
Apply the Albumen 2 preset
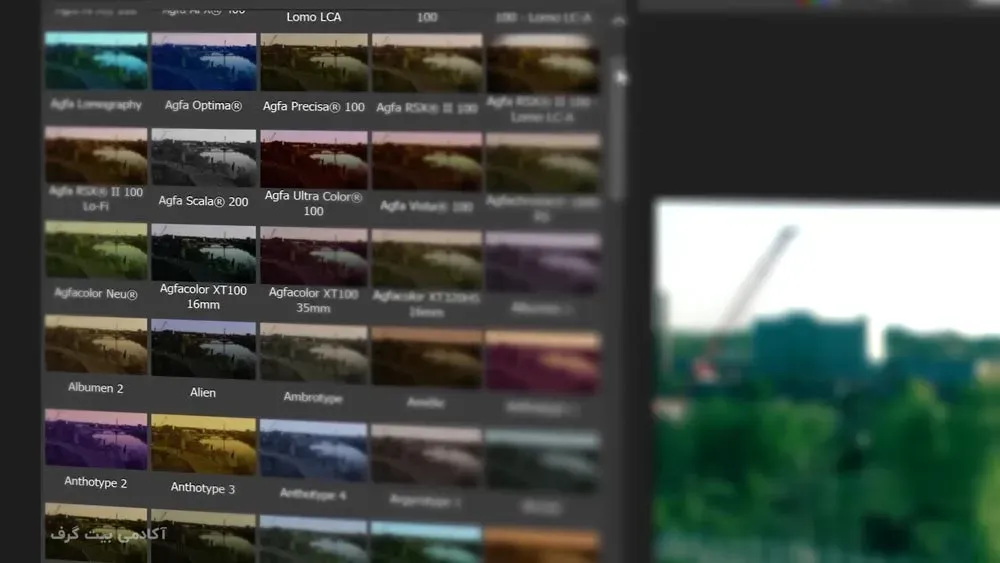tap(96, 345)
